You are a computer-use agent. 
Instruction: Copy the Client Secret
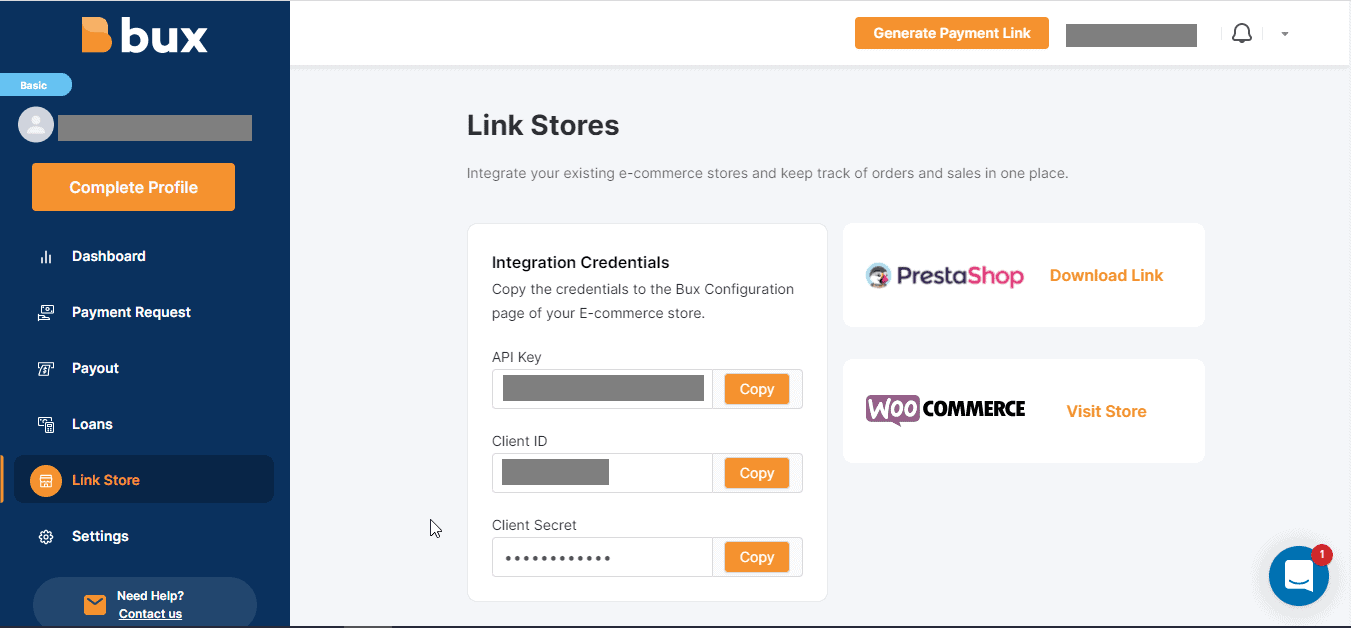[756, 557]
